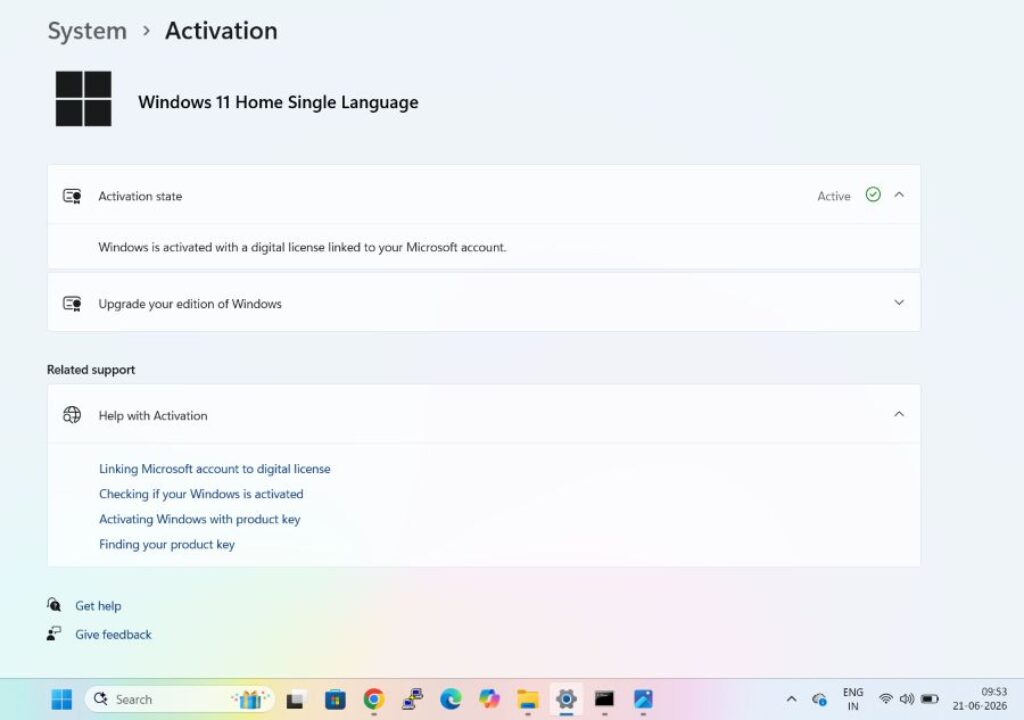Click the Windows 11 Home Single Language text
Image resolution: width=1024 pixels, height=720 pixels.
point(278,102)
